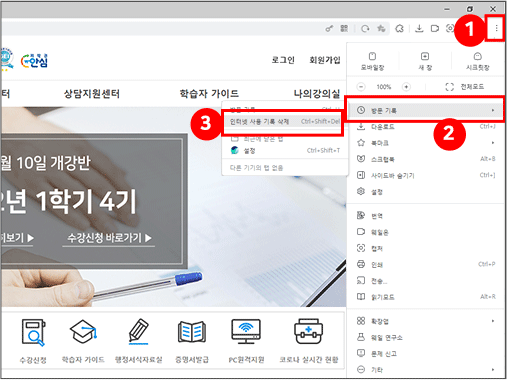This screenshot has height=380, width=507.
Task: Open the Whale three-dot main menu button
Action: (496, 28)
